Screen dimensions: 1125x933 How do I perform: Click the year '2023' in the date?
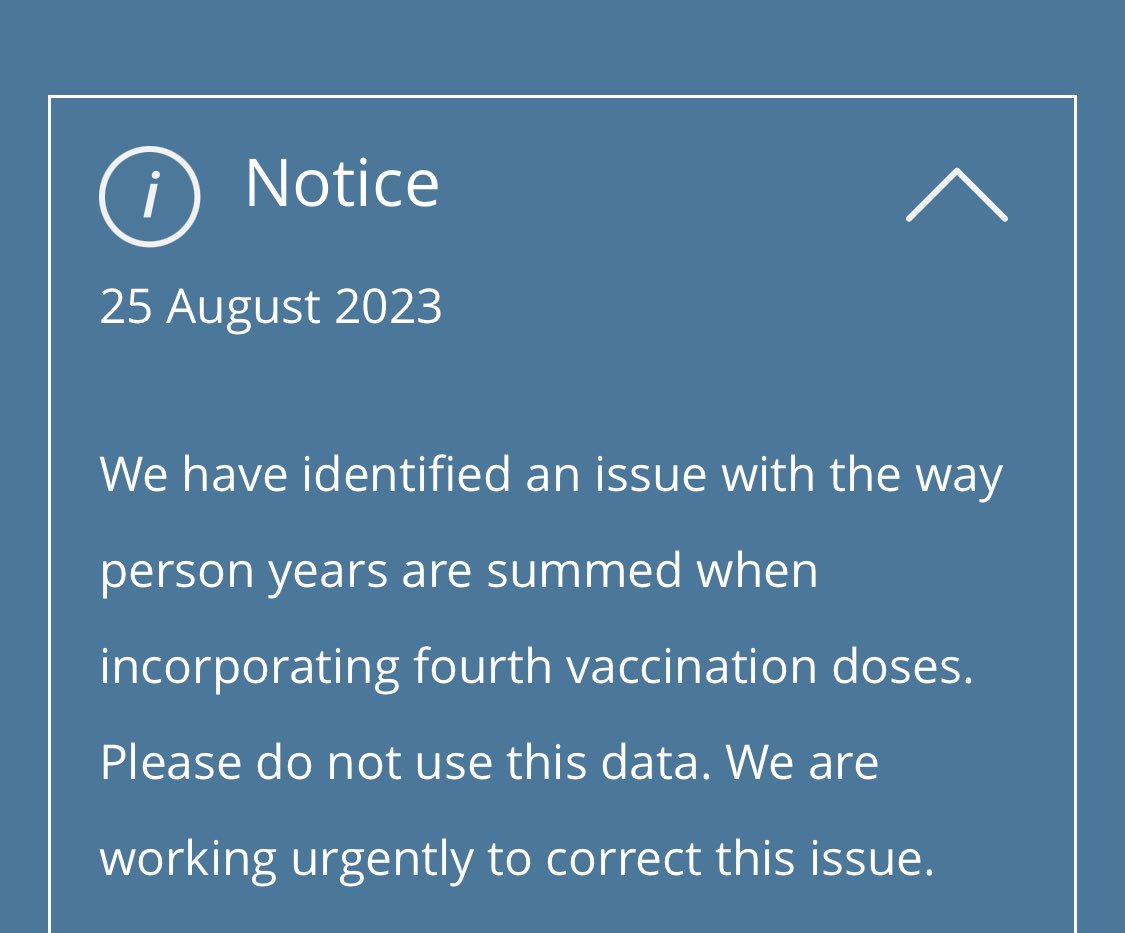pos(388,306)
